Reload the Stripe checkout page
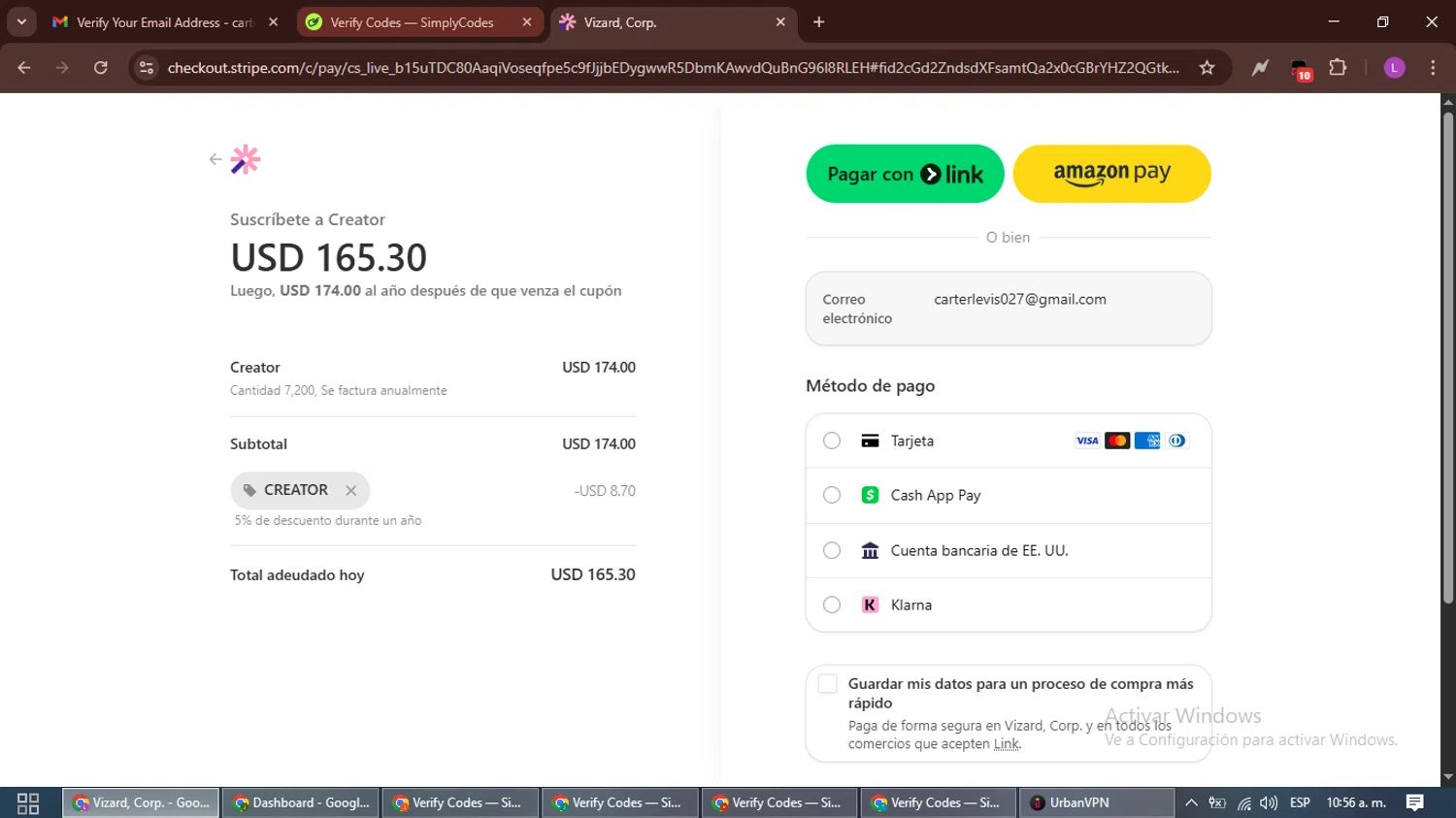Image resolution: width=1456 pixels, height=818 pixels. coord(101,68)
